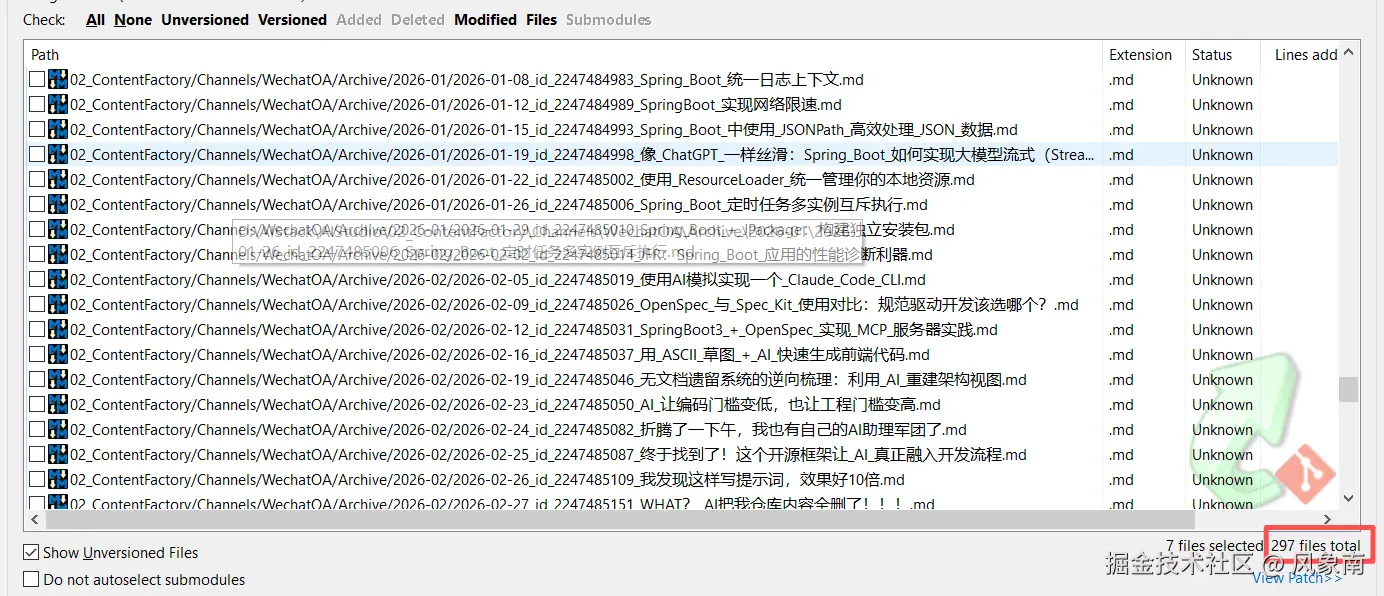This screenshot has height=596, width=1384.
Task: Click the file icon on the 折腾了一下午 row
Action: pyautogui.click(x=58, y=430)
